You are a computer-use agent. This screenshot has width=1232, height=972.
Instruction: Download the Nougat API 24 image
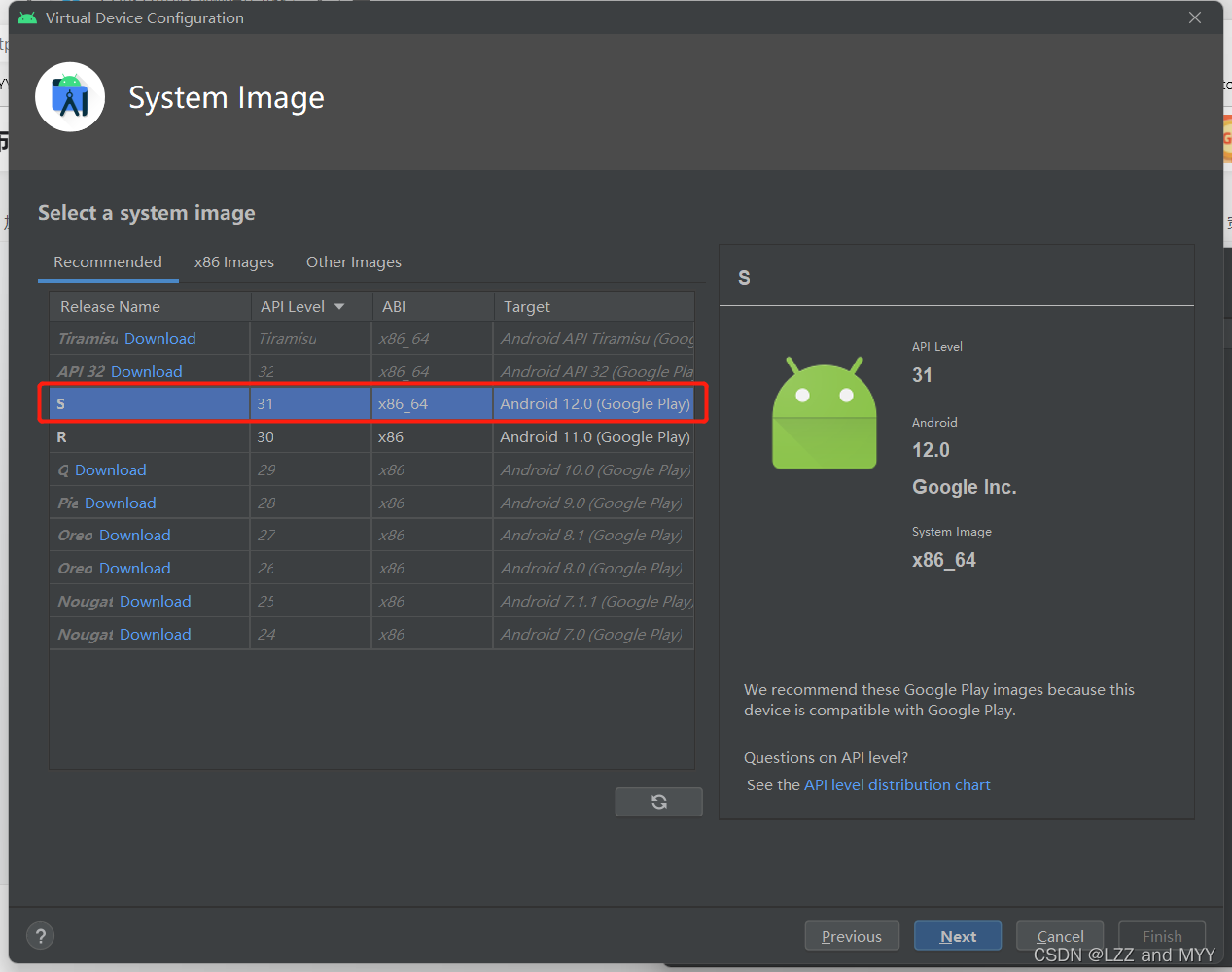pos(156,634)
